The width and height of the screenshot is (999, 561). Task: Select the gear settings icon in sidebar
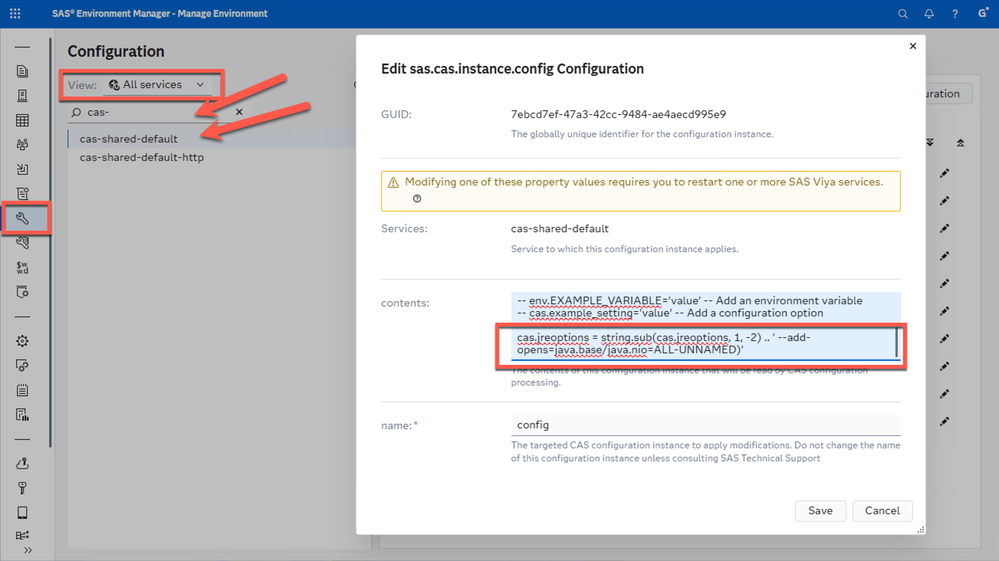[22, 341]
